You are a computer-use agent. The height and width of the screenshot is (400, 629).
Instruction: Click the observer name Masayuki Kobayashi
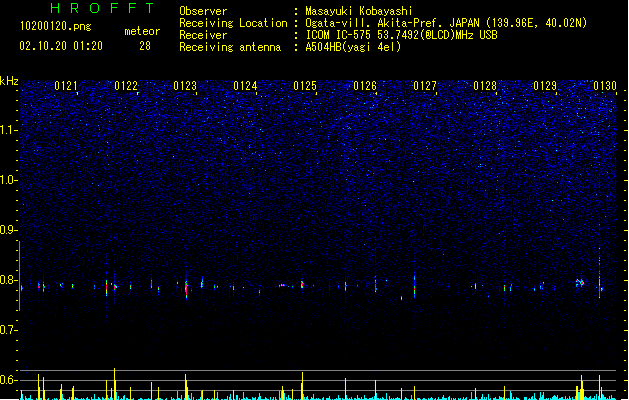coord(359,11)
